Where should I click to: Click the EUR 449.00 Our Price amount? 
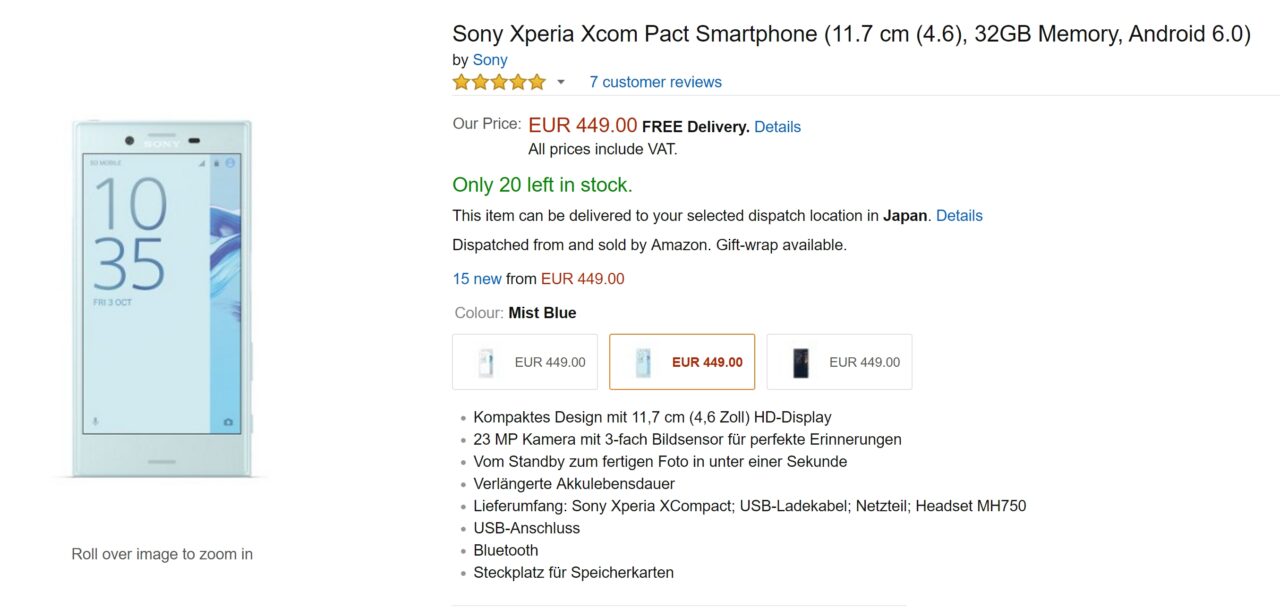point(582,126)
